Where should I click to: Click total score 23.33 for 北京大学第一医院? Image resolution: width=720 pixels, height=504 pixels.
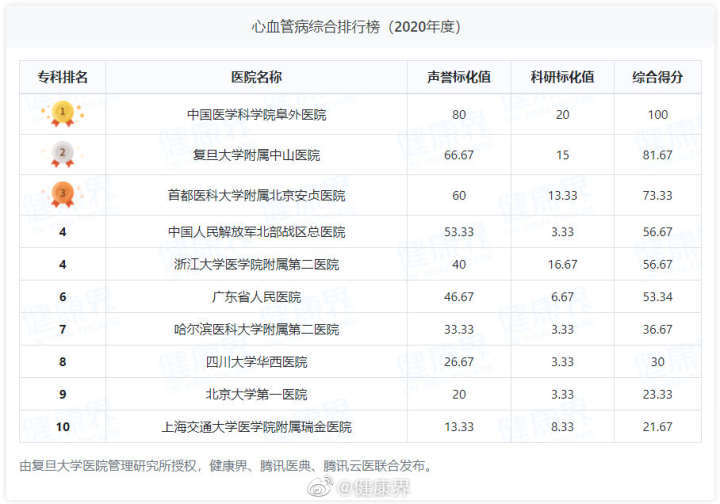(x=658, y=394)
